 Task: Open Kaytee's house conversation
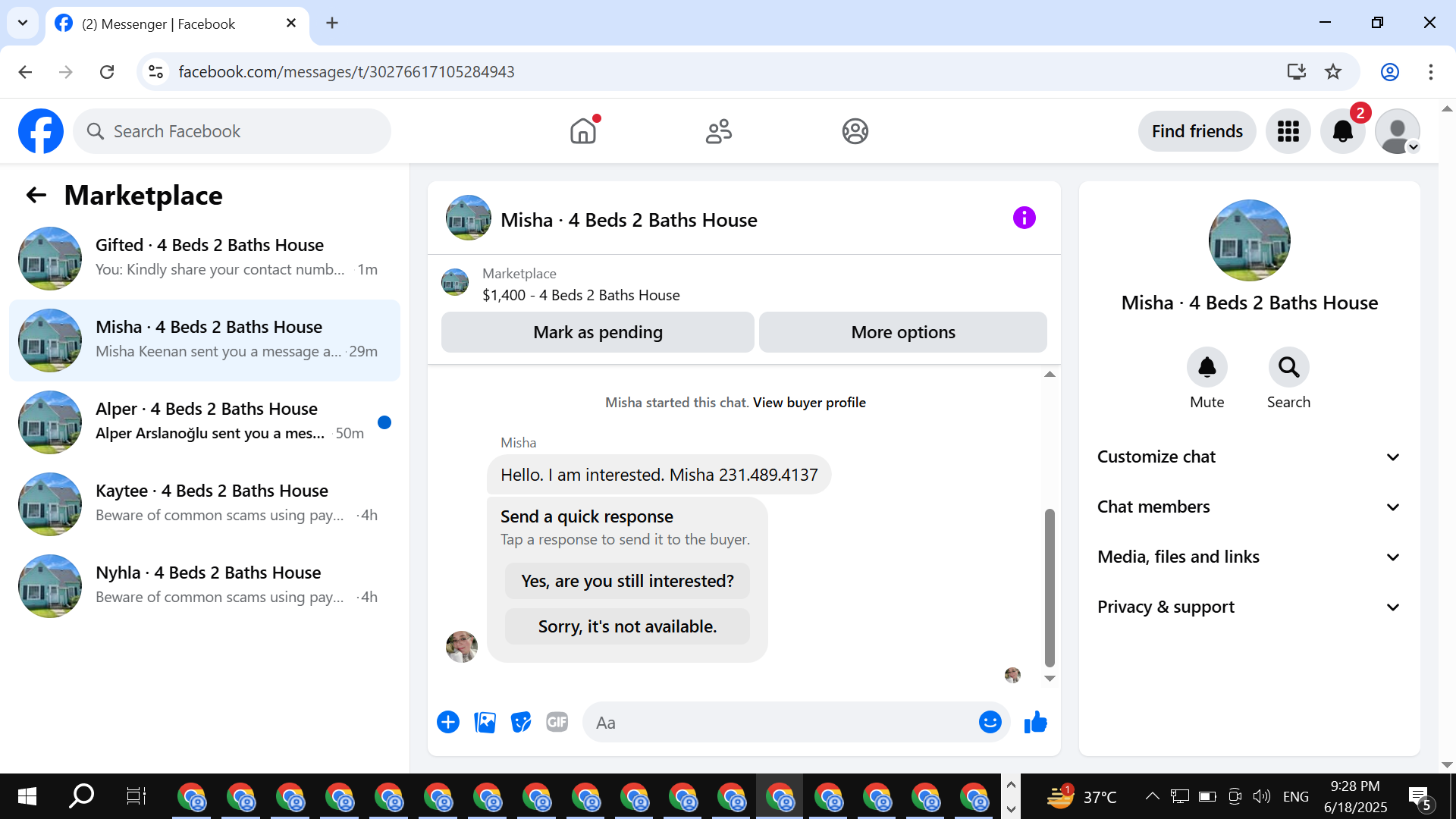point(205,504)
